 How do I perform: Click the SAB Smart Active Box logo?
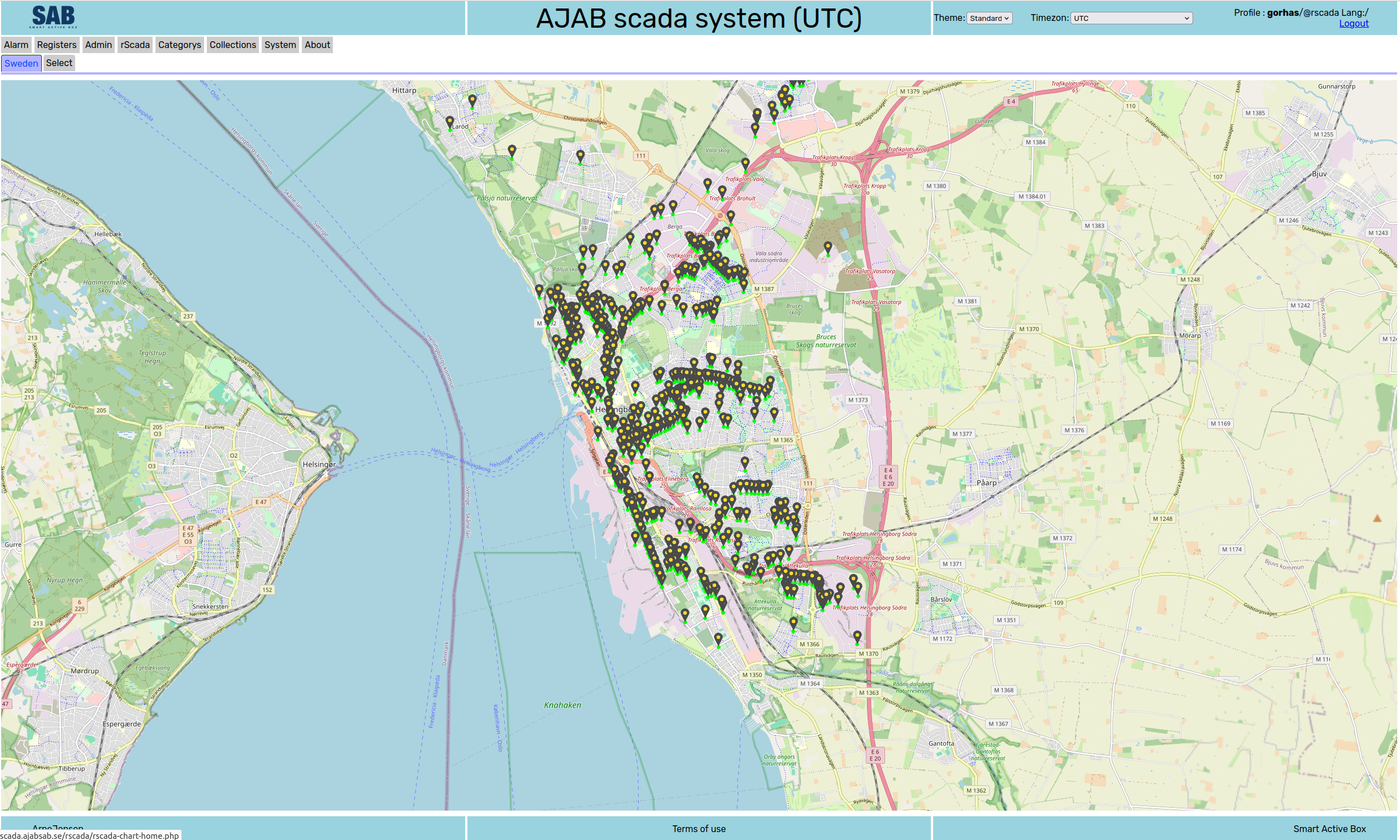coord(54,17)
